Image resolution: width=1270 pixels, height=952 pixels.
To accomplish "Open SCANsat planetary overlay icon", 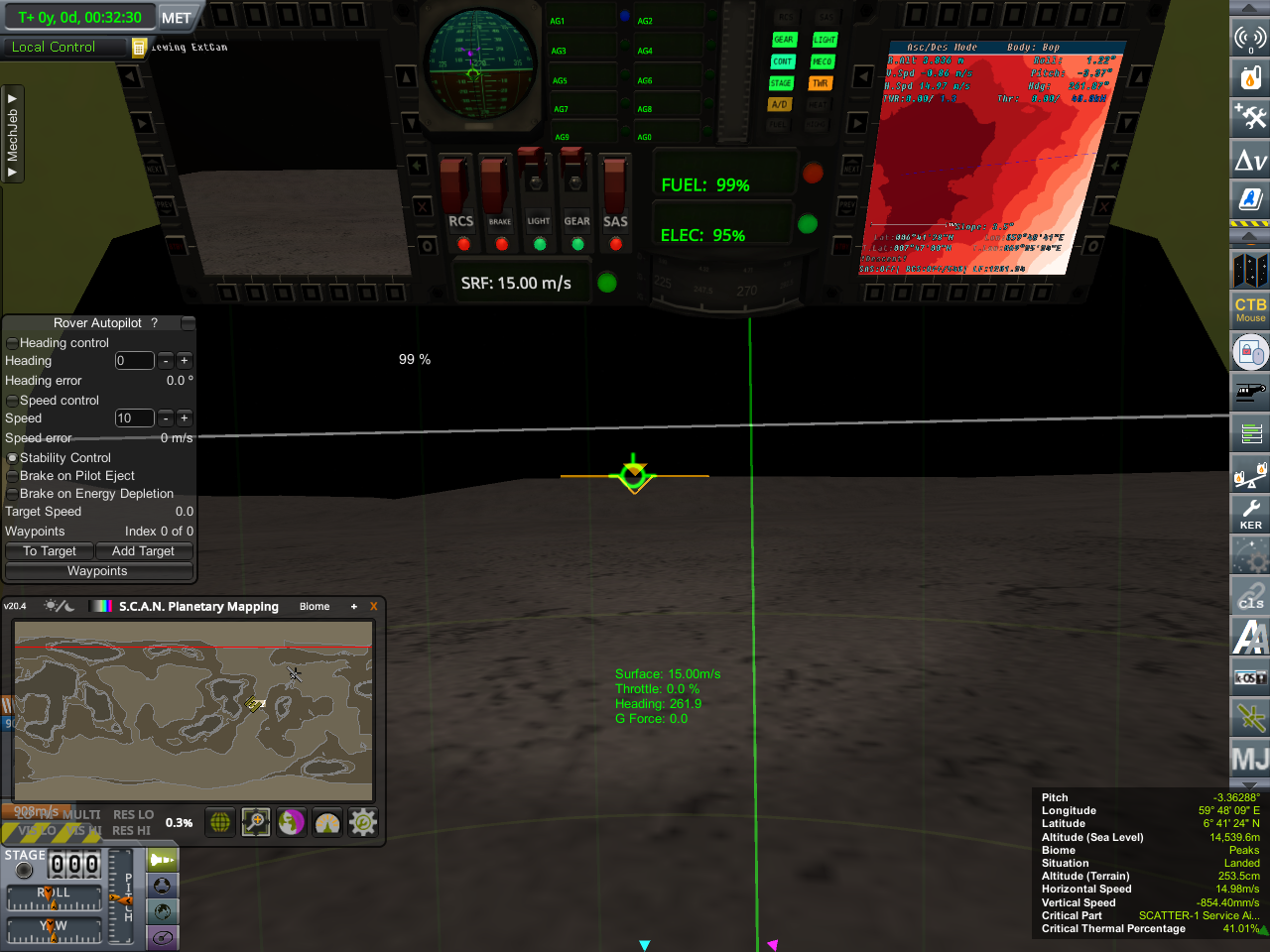I will tap(292, 822).
